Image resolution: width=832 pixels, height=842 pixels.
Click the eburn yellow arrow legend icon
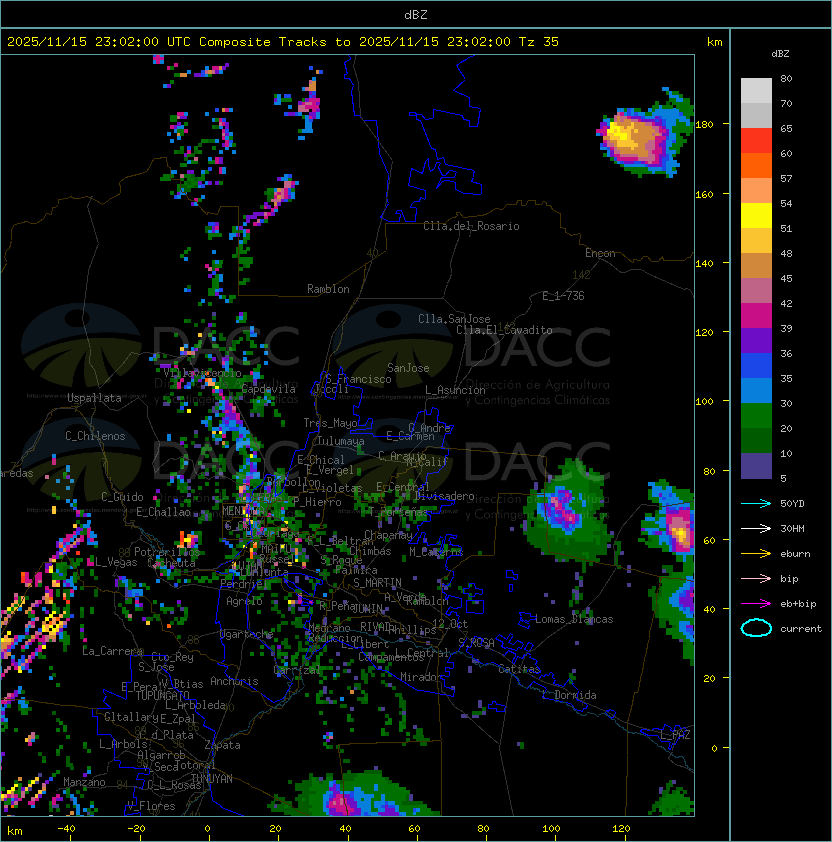[x=756, y=554]
